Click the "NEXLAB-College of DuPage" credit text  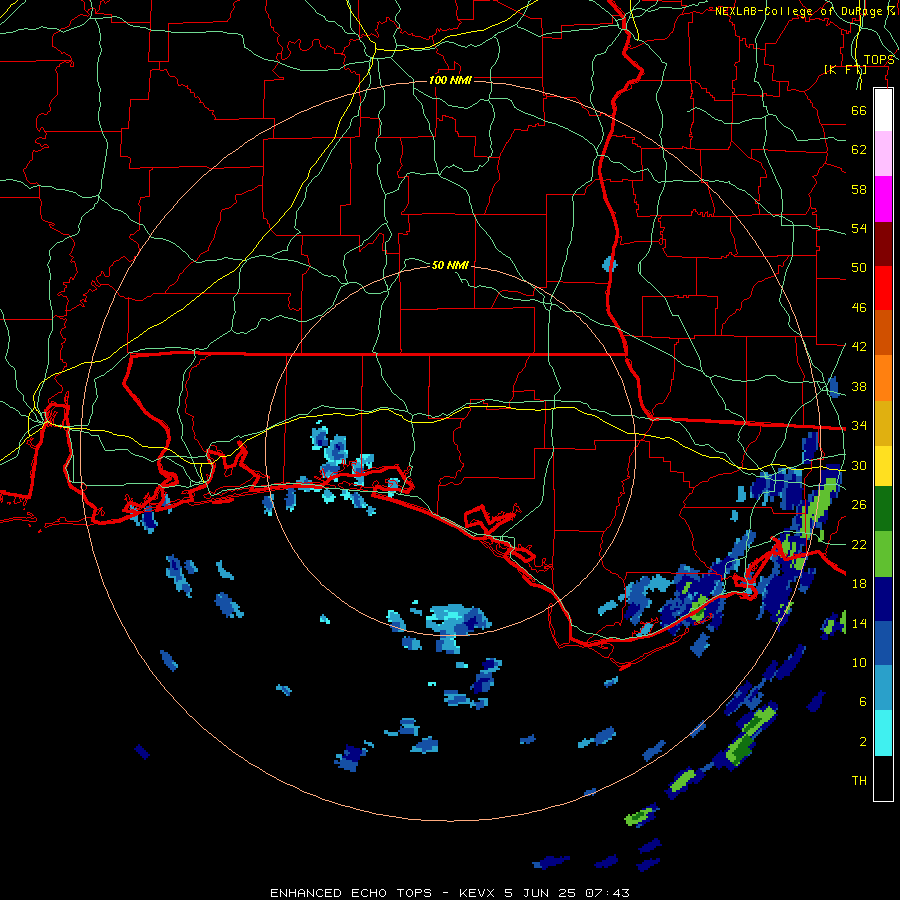(801, 11)
